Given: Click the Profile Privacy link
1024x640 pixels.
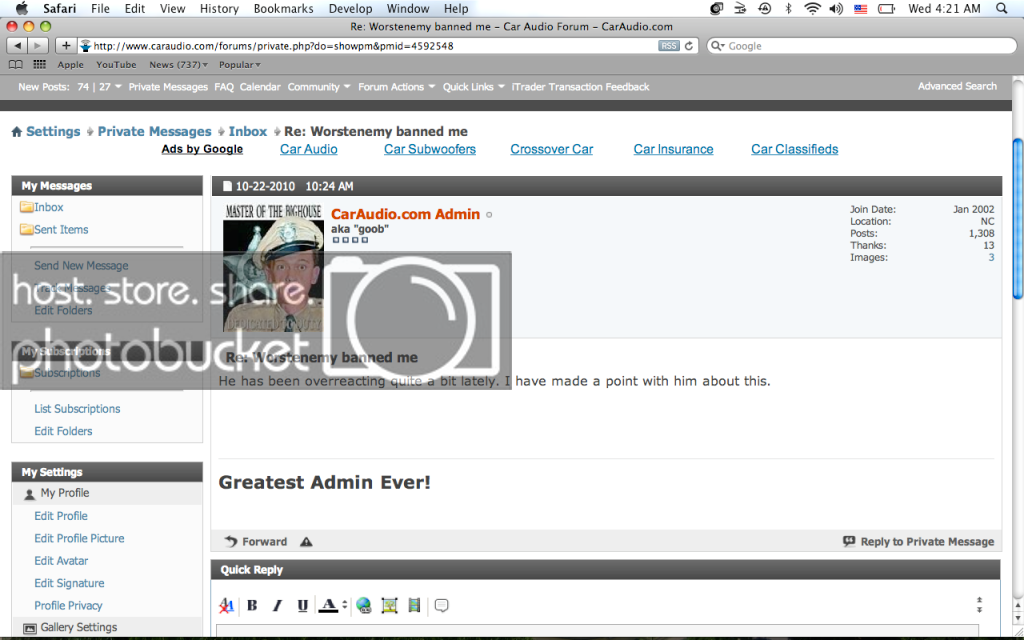Looking at the screenshot, I should coord(68,605).
